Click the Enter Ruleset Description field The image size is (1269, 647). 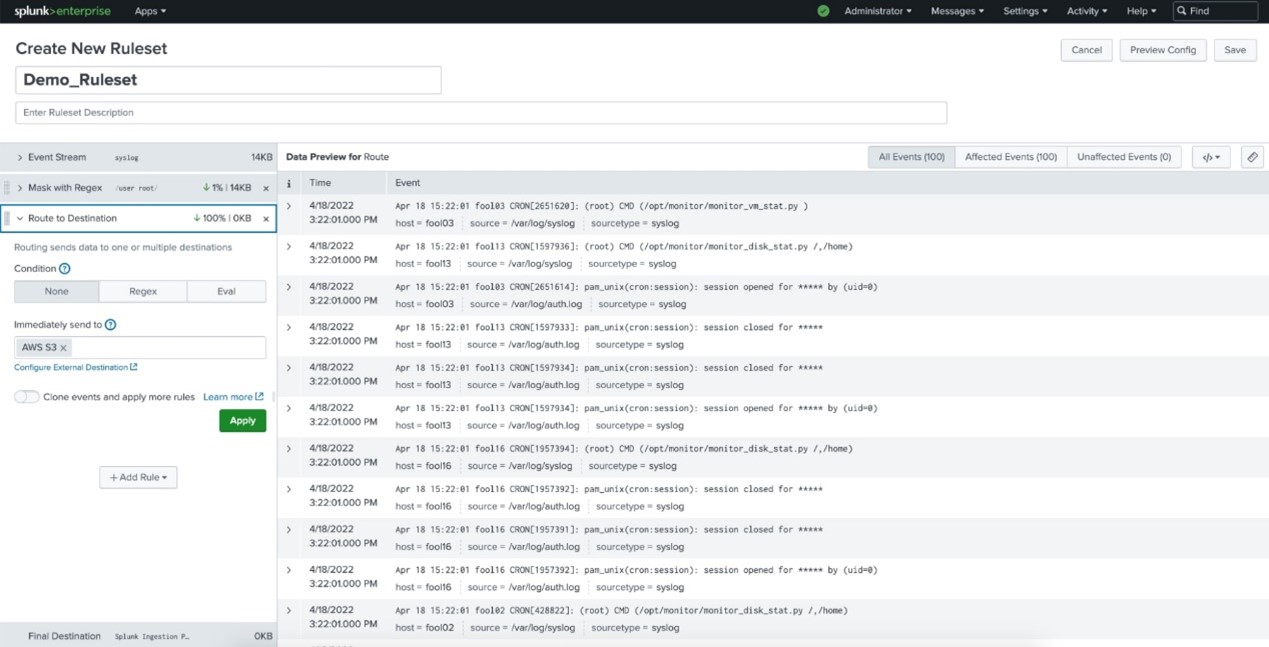(480, 113)
